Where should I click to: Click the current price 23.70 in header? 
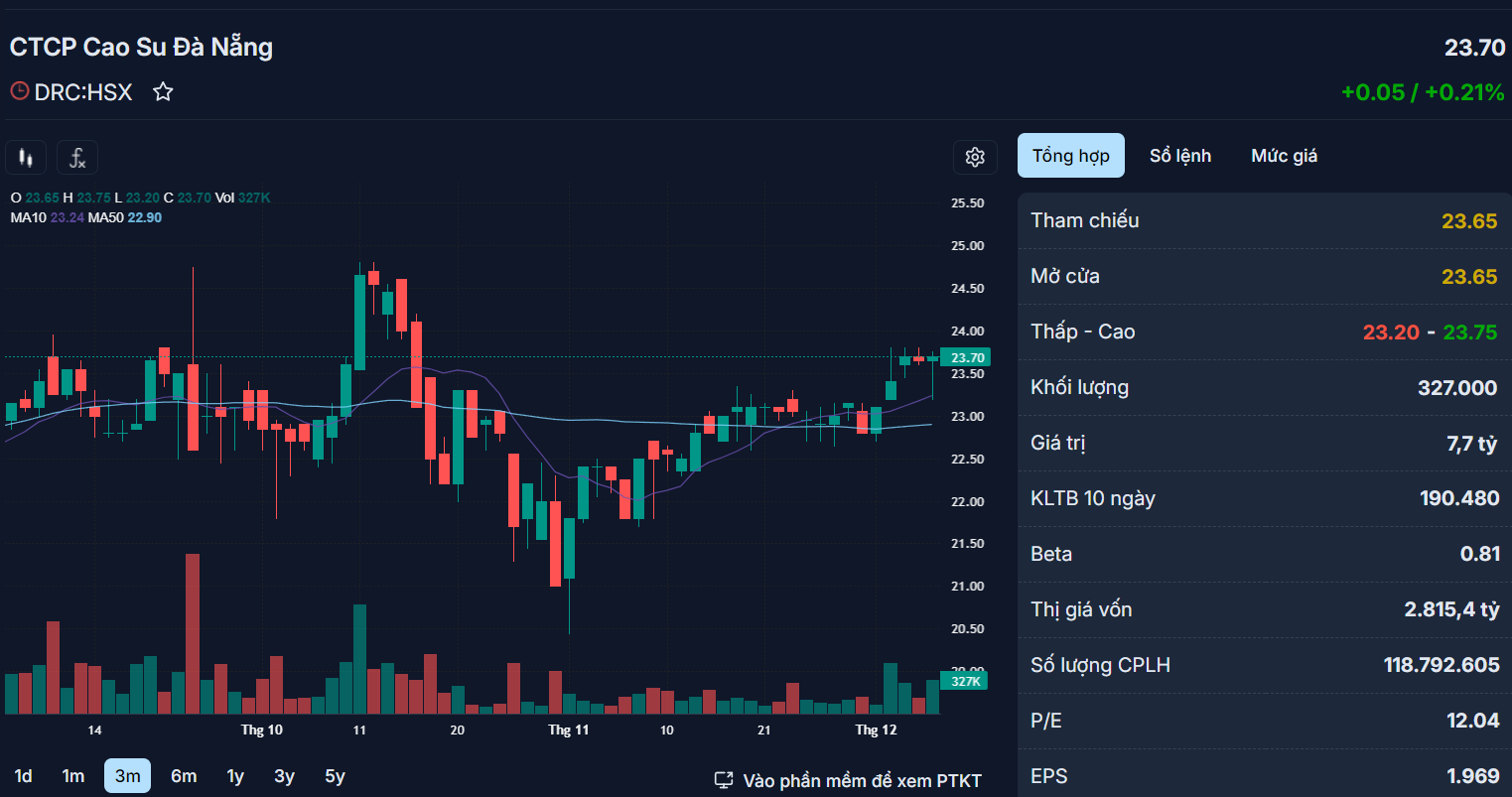[1475, 47]
